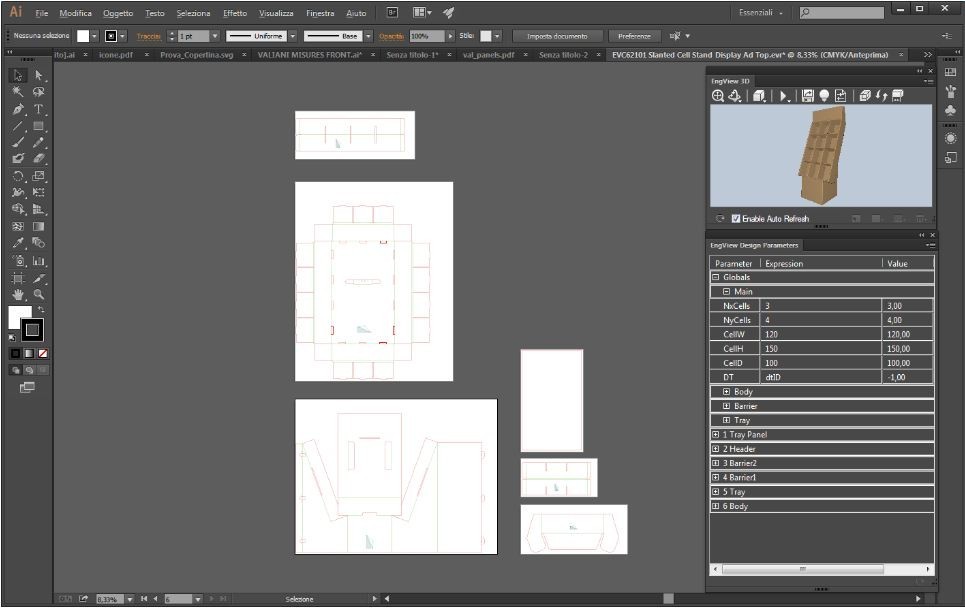965x608 pixels.
Task: Pick the Hand tool
Action: point(18,295)
